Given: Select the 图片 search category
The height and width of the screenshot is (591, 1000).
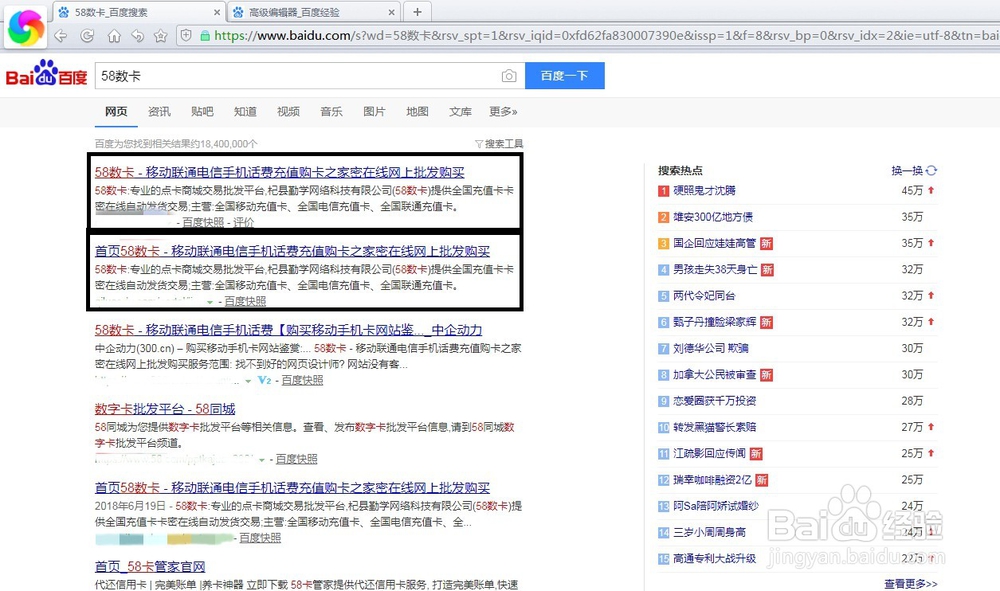Looking at the screenshot, I should [374, 112].
